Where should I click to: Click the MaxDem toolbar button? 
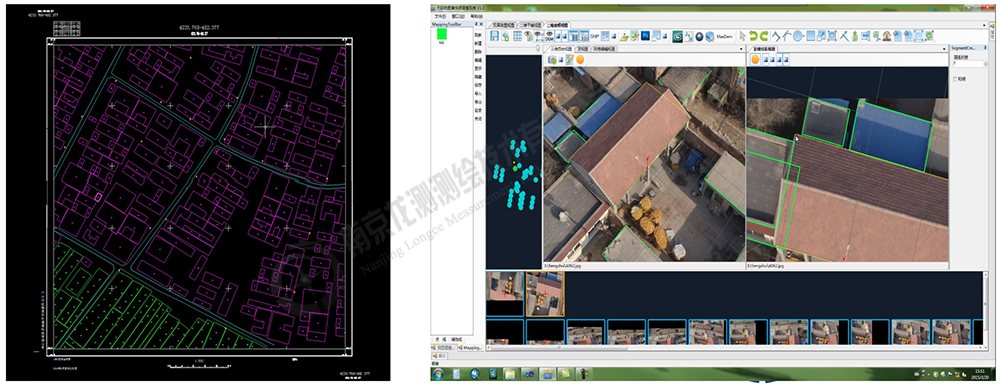pyautogui.click(x=724, y=36)
